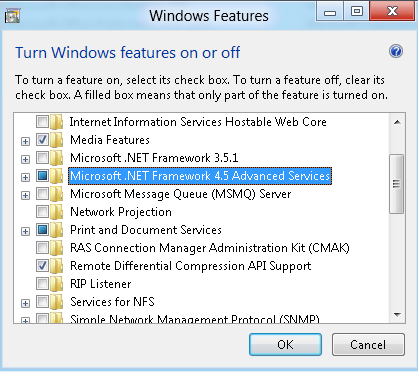The image size is (418, 372).
Task: Select Microsoft Message Queue (MSMQ) Server label
Action: [180, 194]
